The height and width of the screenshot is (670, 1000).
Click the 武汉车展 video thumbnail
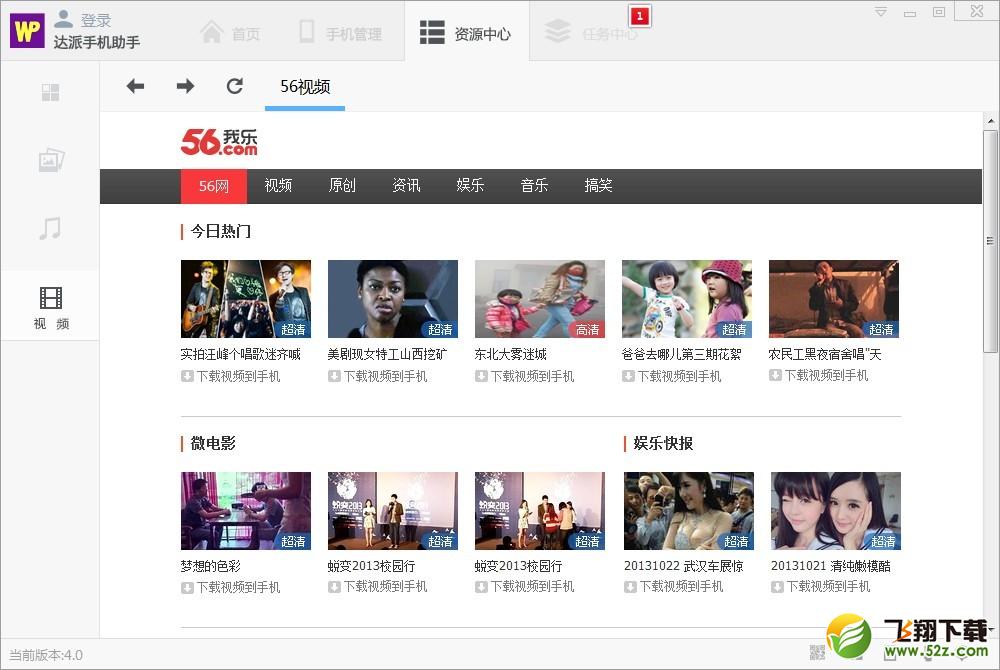(x=689, y=511)
